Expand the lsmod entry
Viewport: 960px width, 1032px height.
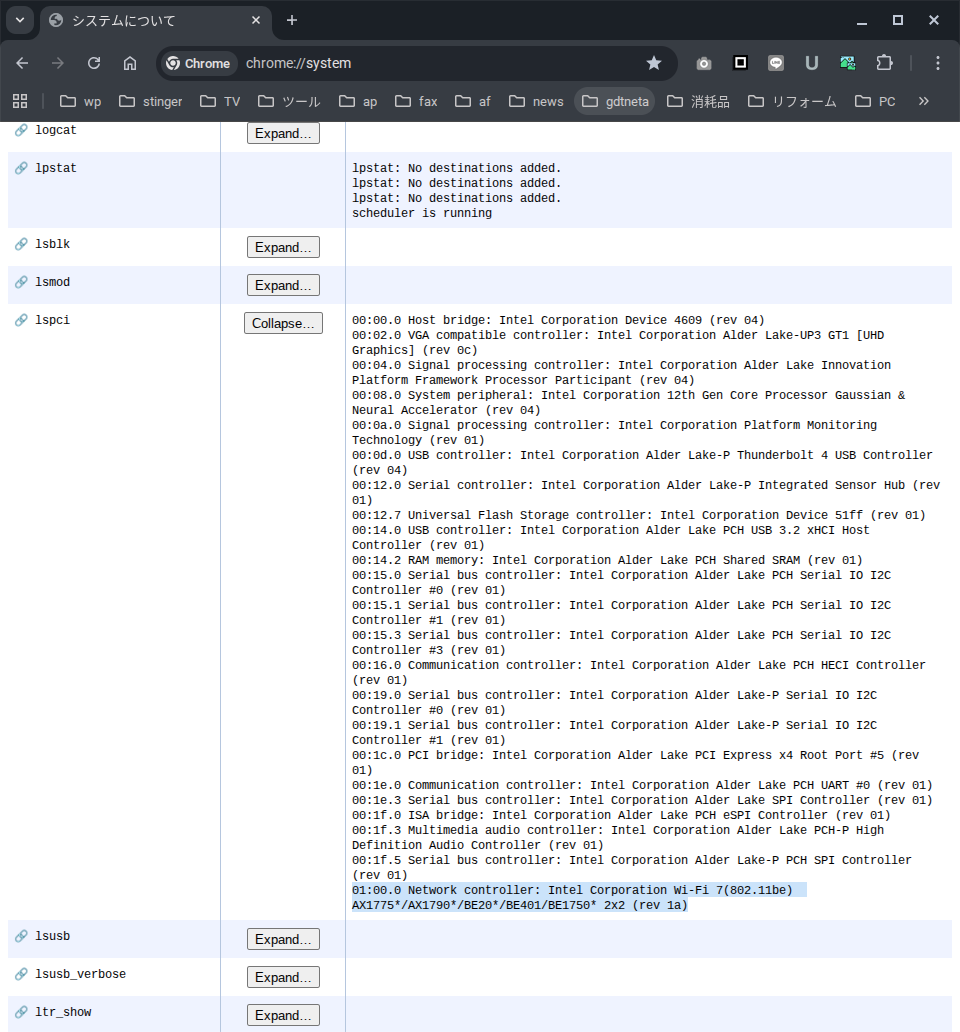click(283, 285)
